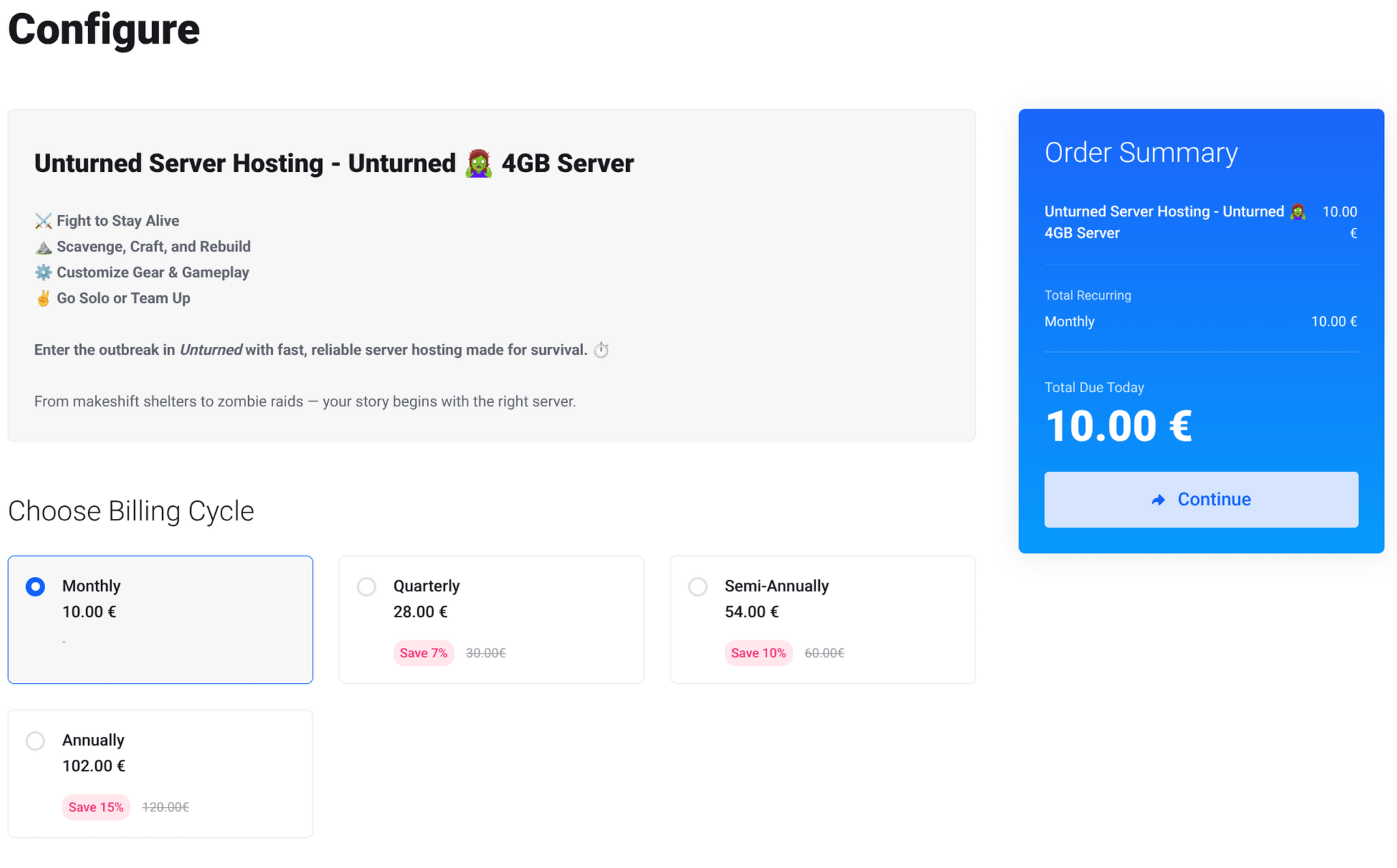Click the zombie emoji in the Order Summary
The width and height of the screenshot is (1397, 868).
point(1297,211)
